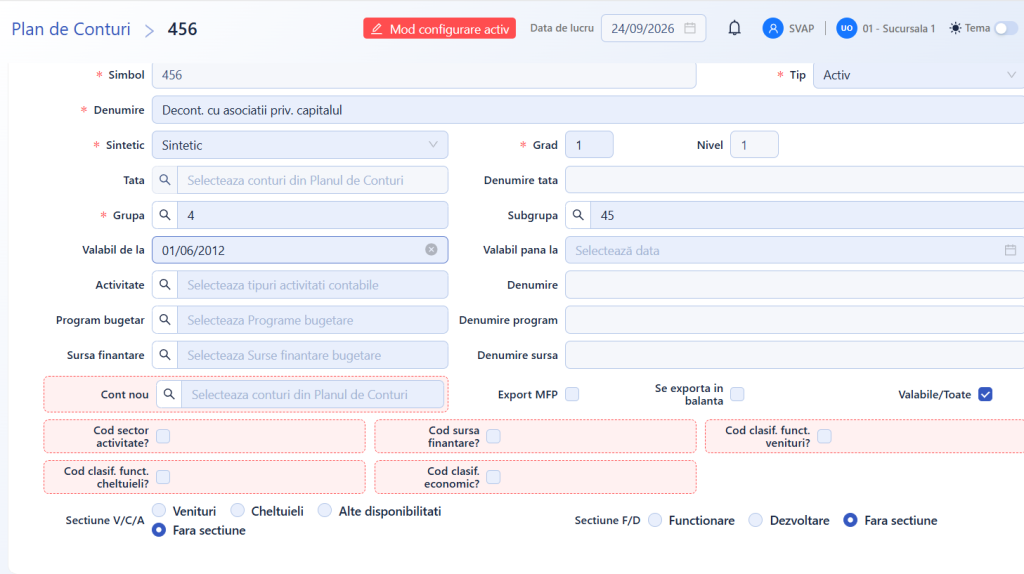Check the Export MFP checkbox
The height and width of the screenshot is (574, 1024).
[x=572, y=394]
